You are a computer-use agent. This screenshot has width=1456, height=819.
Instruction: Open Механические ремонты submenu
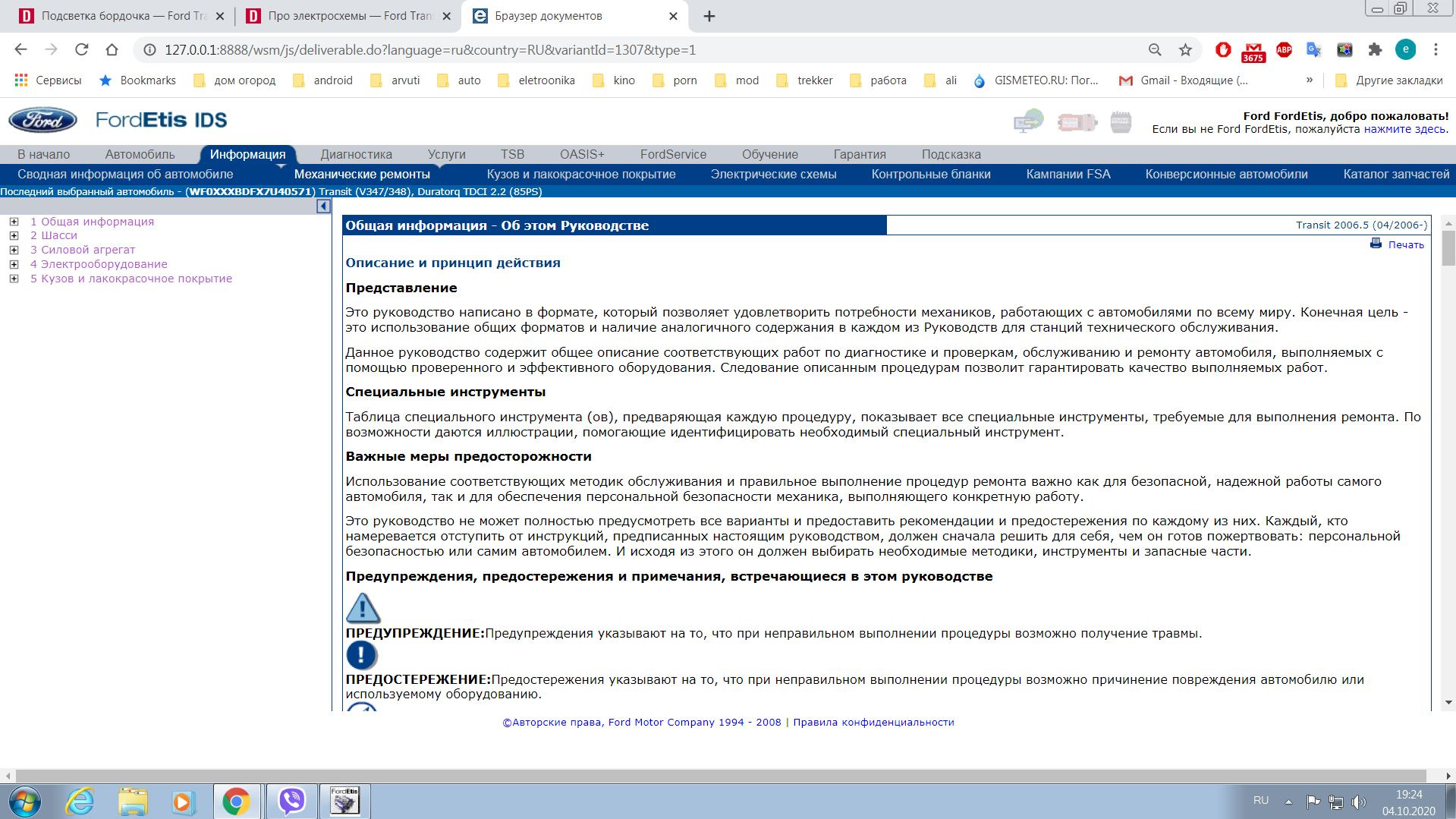click(362, 174)
